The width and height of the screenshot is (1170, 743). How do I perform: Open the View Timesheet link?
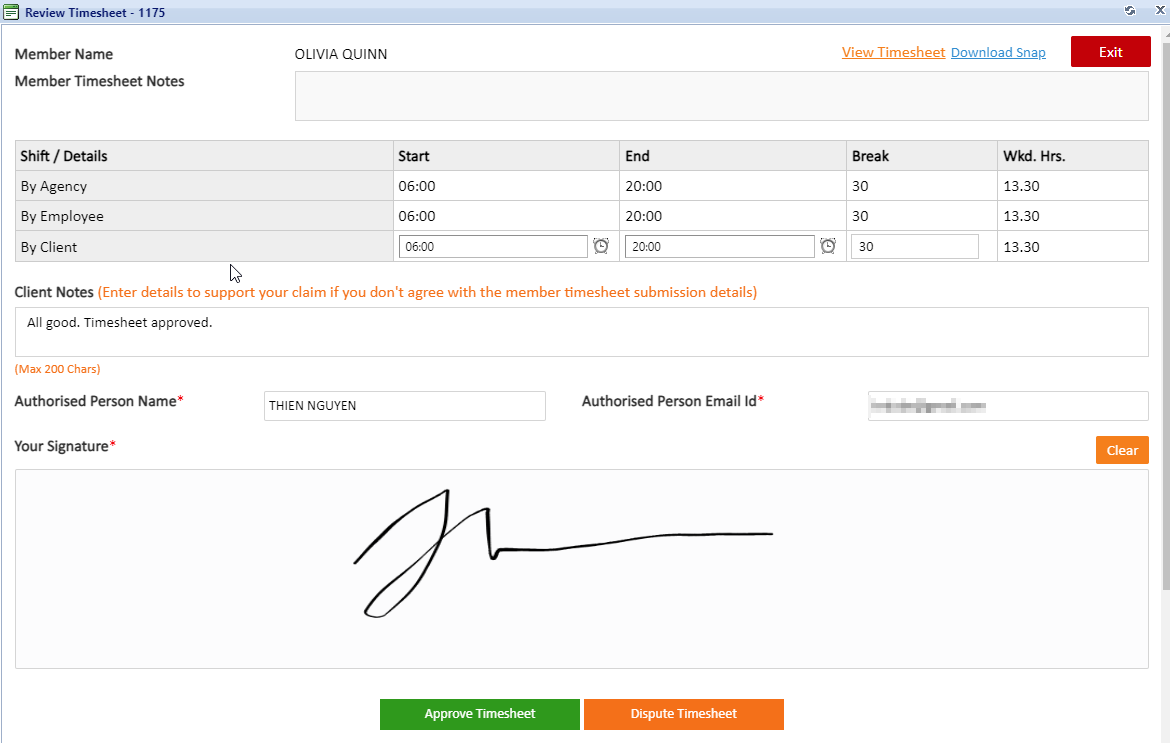pos(893,52)
